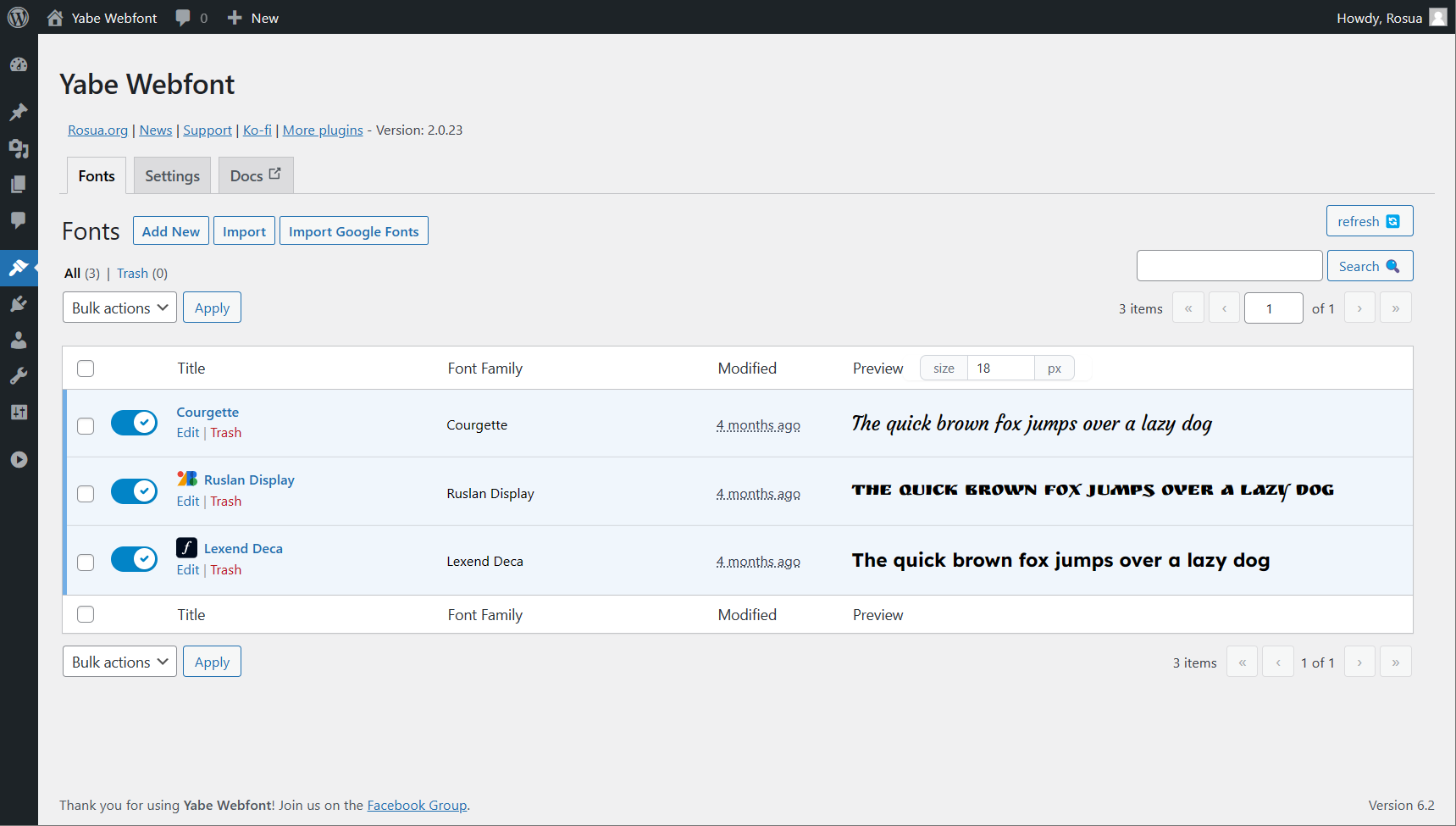Open the Tools wrench sidebar icon
Image resolution: width=1456 pixels, height=826 pixels.
pos(19,376)
